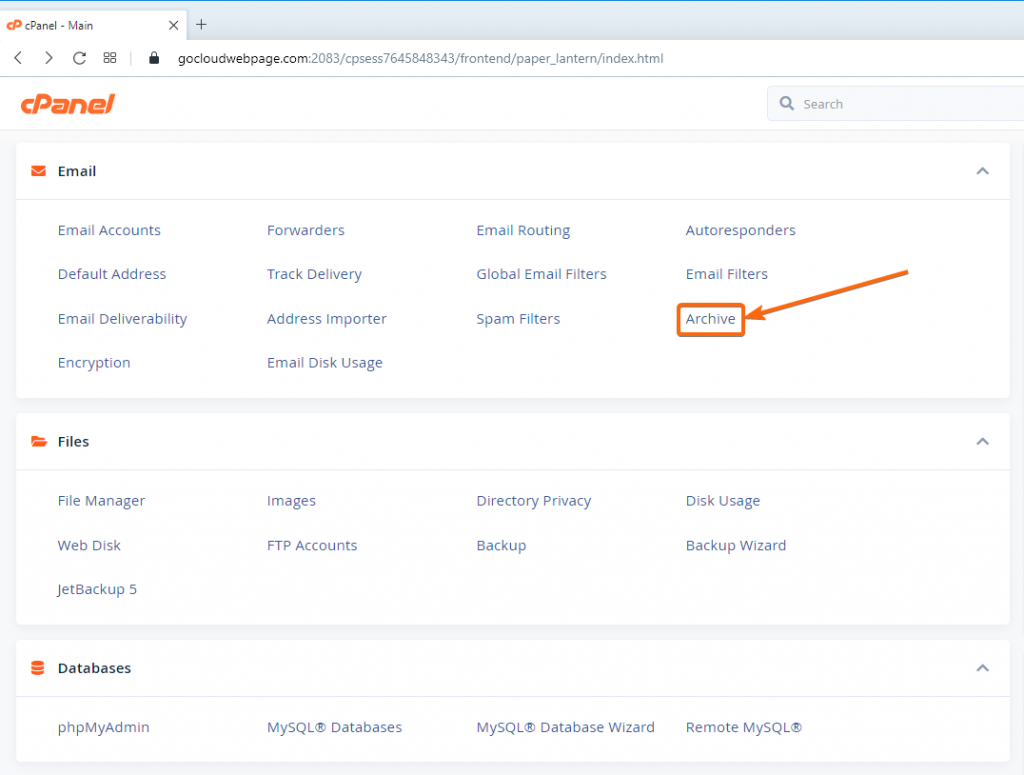Collapse the Email section
Viewport: 1024px width, 775px height.
982,171
